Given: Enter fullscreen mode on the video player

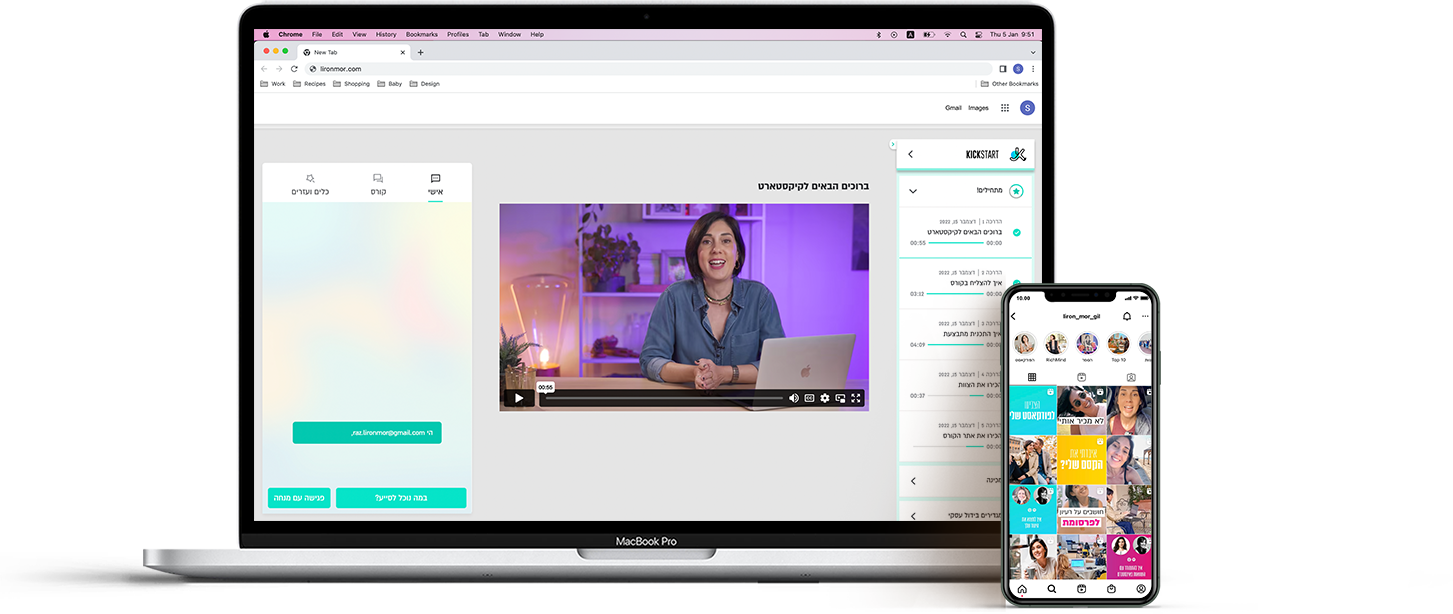Looking at the screenshot, I should [856, 398].
